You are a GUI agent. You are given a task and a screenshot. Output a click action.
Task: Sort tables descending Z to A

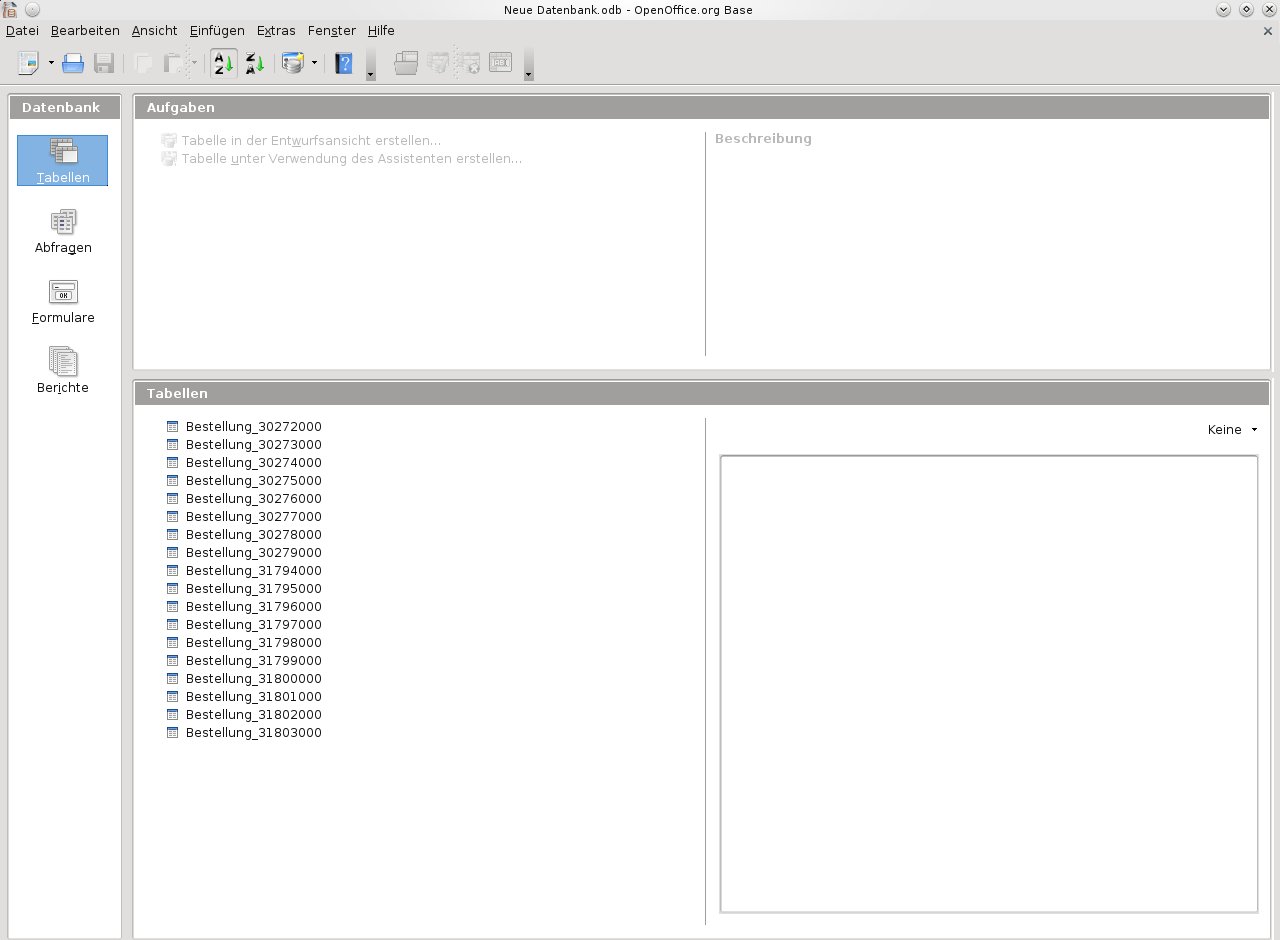[254, 64]
